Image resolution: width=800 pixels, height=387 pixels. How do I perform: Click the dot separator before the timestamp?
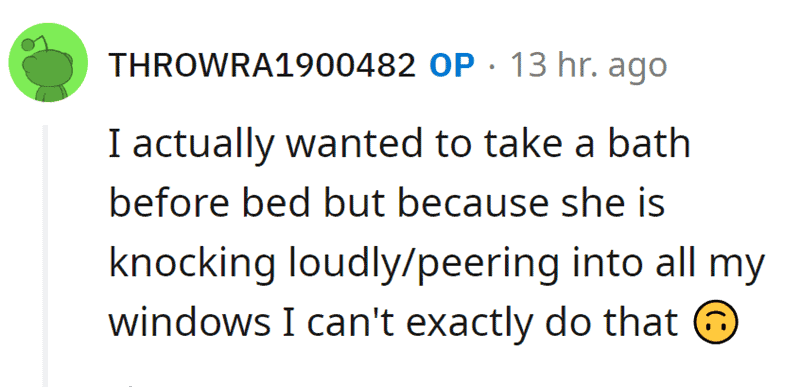[x=492, y=66]
